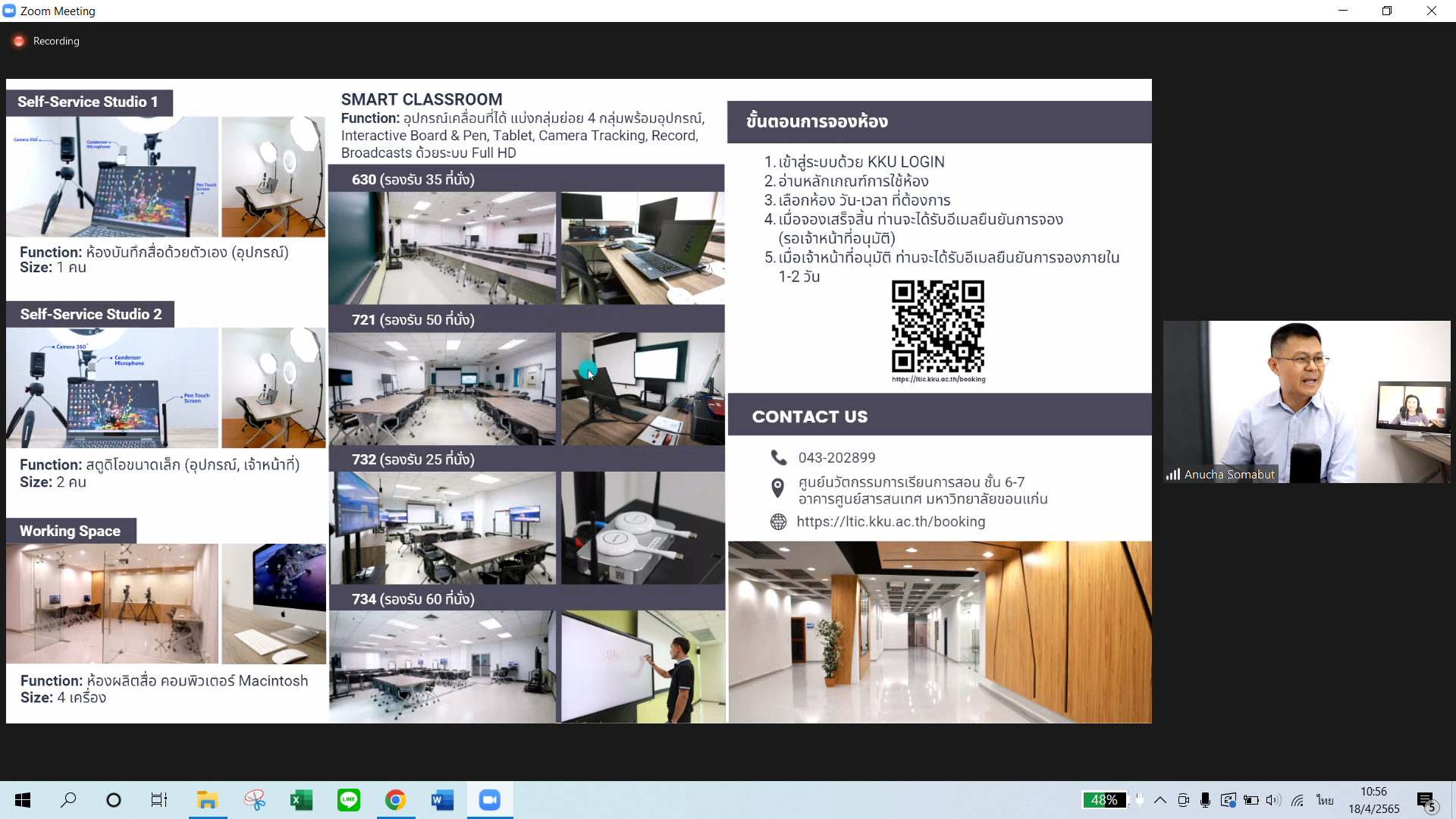
Task: Click the volume speaker tray icon
Action: point(1273,800)
